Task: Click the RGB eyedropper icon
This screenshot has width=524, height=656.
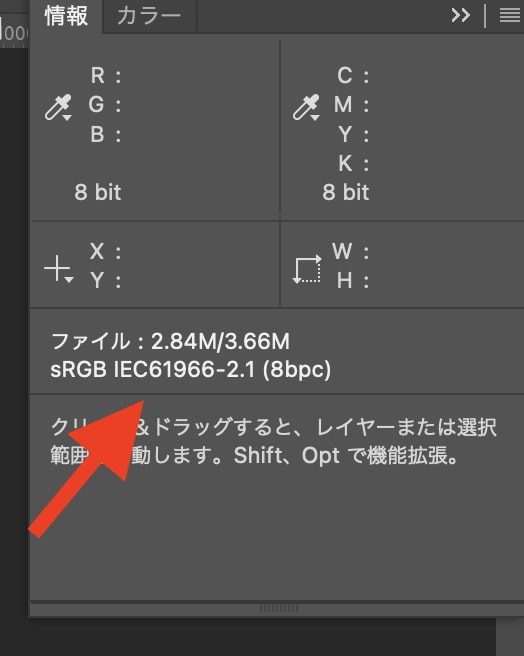Action: coord(57,107)
